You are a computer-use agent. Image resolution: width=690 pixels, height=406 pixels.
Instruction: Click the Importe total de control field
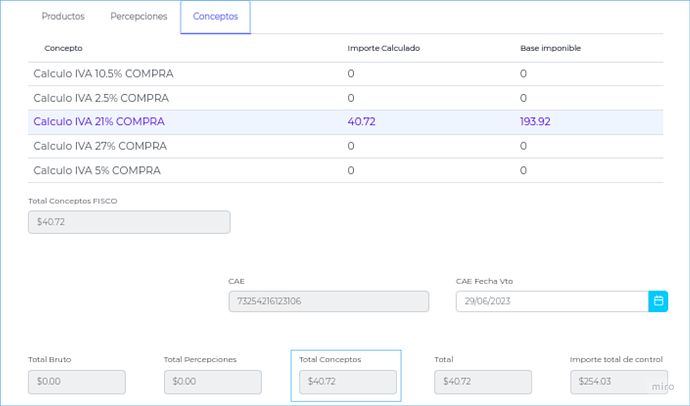tap(619, 382)
